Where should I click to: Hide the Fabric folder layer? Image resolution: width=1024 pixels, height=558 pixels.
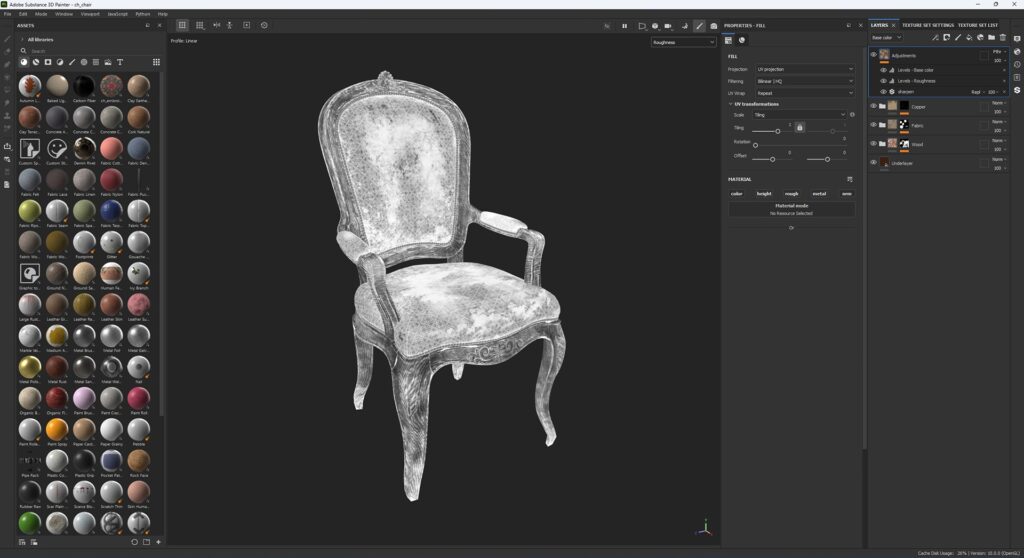873,125
